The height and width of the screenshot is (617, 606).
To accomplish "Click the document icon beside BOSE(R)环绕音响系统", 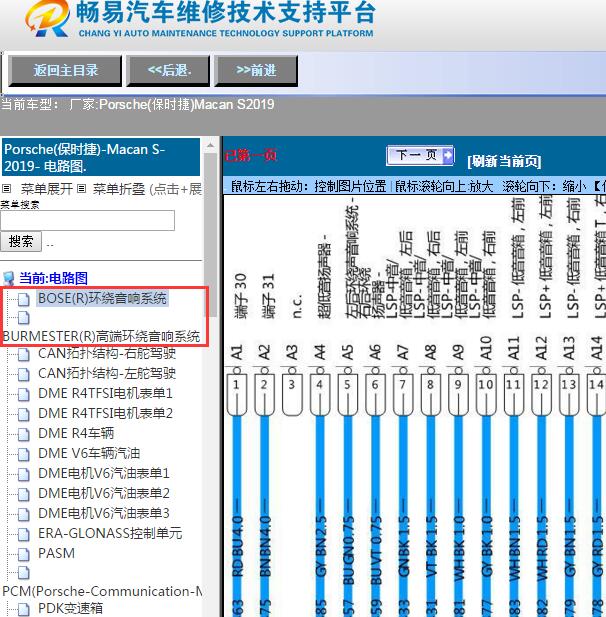I will [24, 299].
